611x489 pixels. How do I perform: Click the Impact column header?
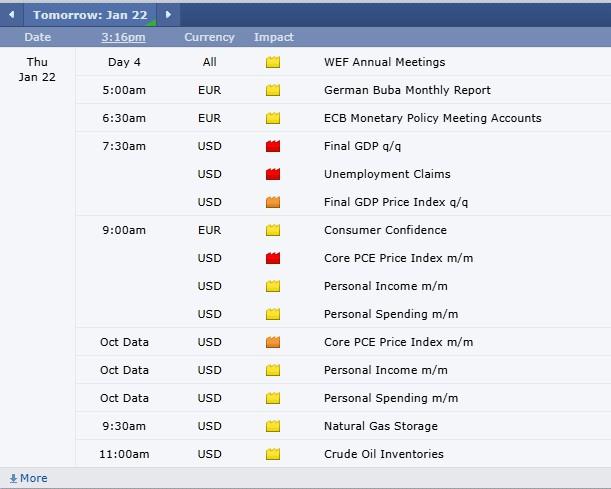coord(274,37)
